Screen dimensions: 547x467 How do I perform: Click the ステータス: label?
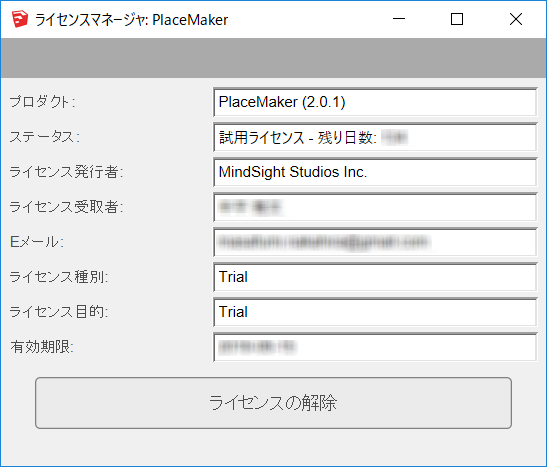pyautogui.click(x=45, y=137)
